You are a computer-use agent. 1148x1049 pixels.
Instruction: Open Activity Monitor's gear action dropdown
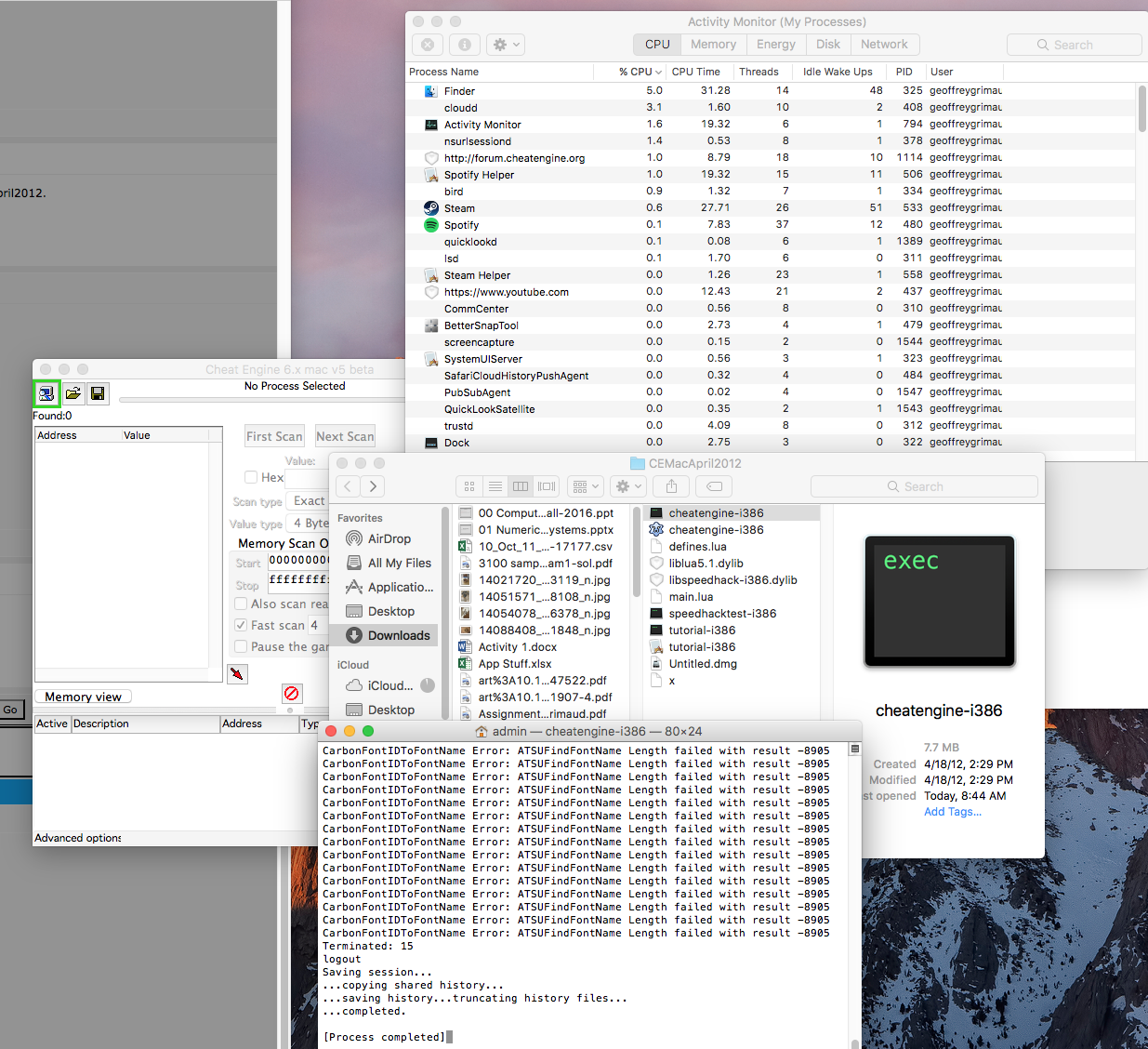pos(507,45)
